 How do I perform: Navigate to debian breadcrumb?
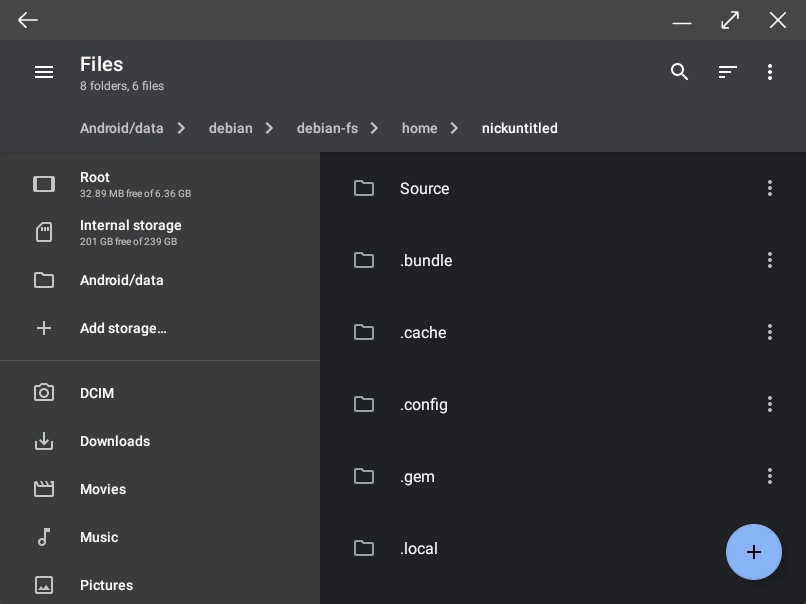(230, 128)
